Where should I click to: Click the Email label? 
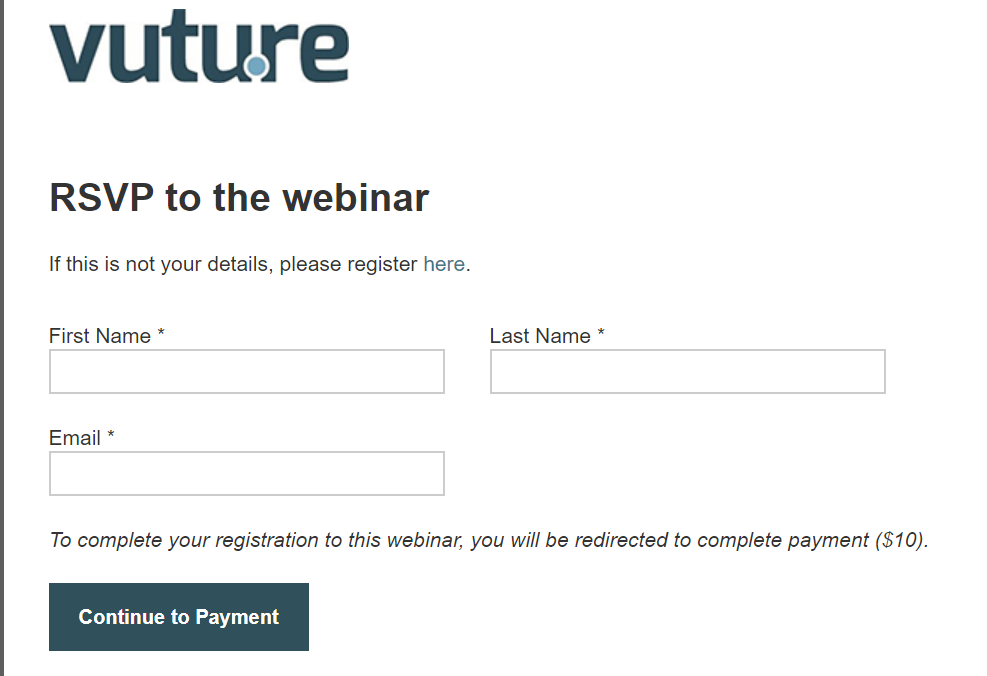coord(75,438)
